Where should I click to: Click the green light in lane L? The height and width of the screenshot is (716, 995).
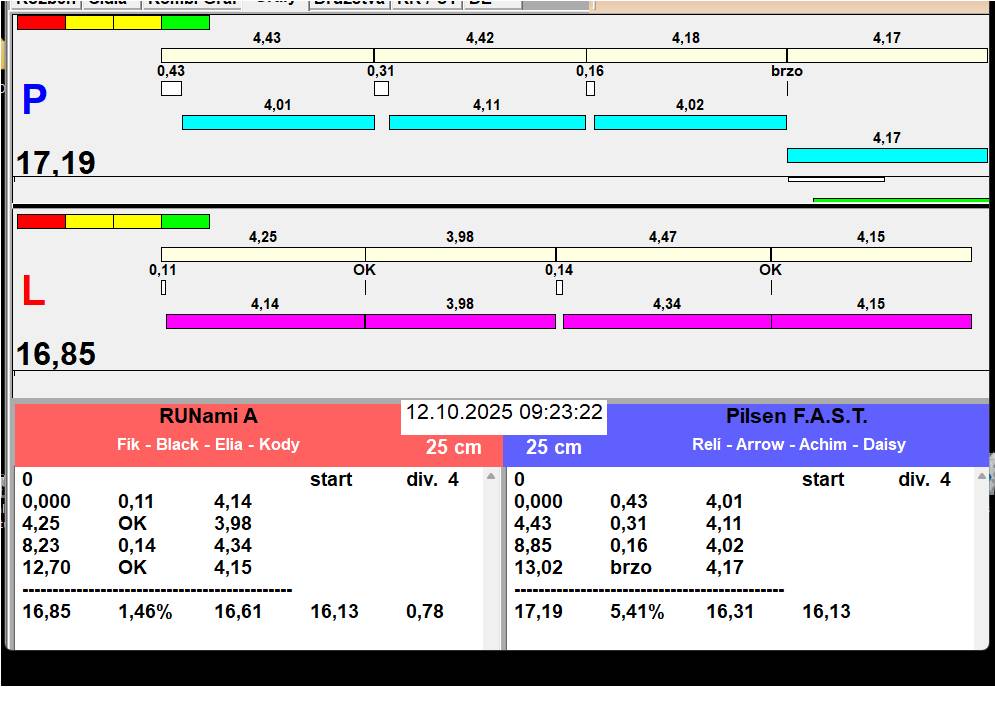tap(185, 222)
